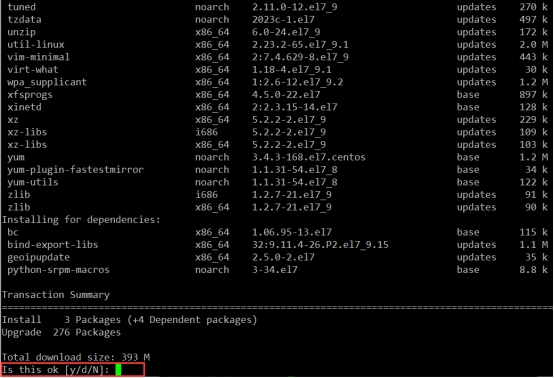Click the 'i686' arch in the xz-libs row
Screen dimensions: 554x378
(207, 132)
